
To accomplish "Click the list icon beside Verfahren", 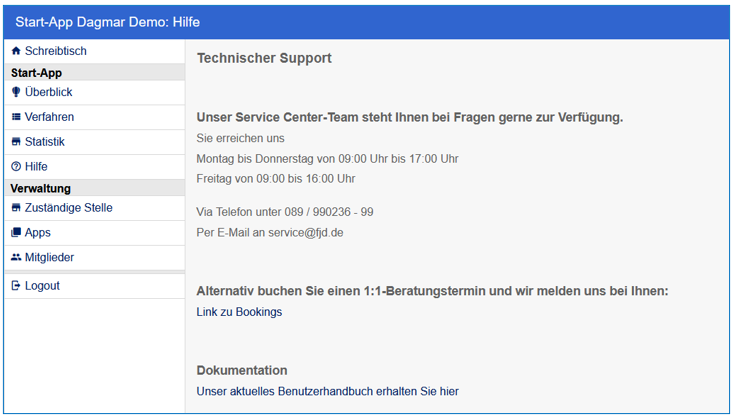I will point(16,117).
